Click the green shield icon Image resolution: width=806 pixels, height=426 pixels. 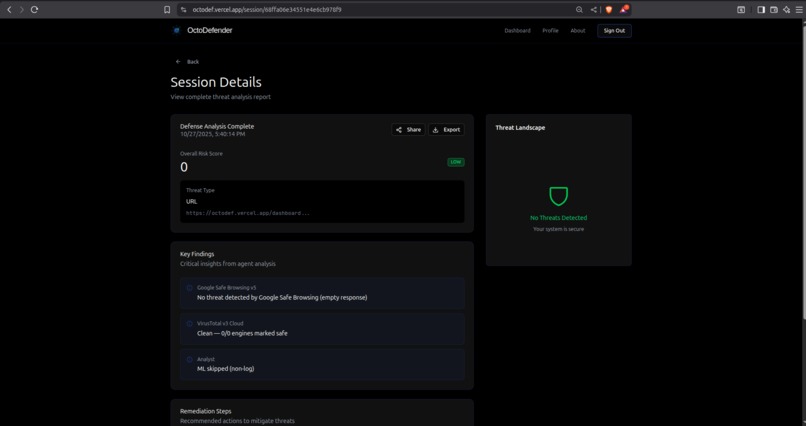pyautogui.click(x=558, y=196)
